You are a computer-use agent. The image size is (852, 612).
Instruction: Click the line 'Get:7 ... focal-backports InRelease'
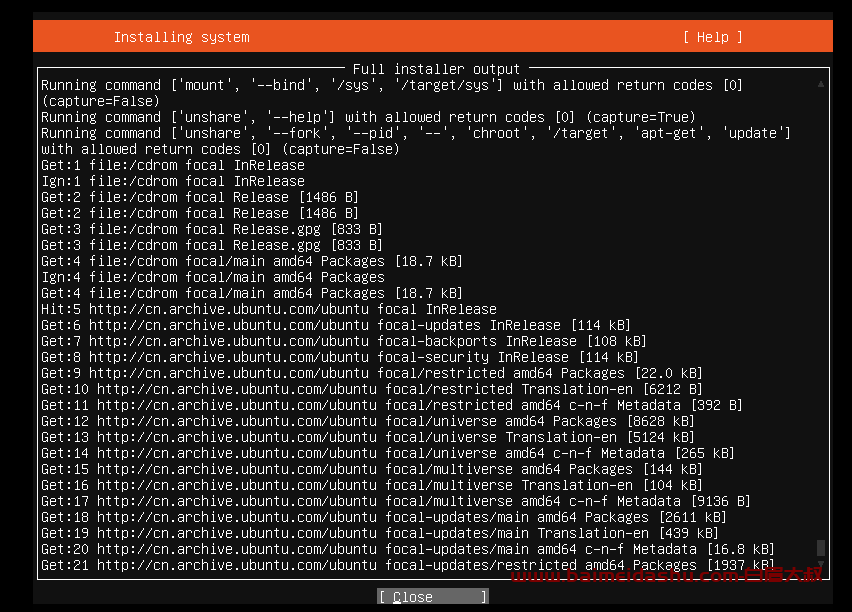344,341
